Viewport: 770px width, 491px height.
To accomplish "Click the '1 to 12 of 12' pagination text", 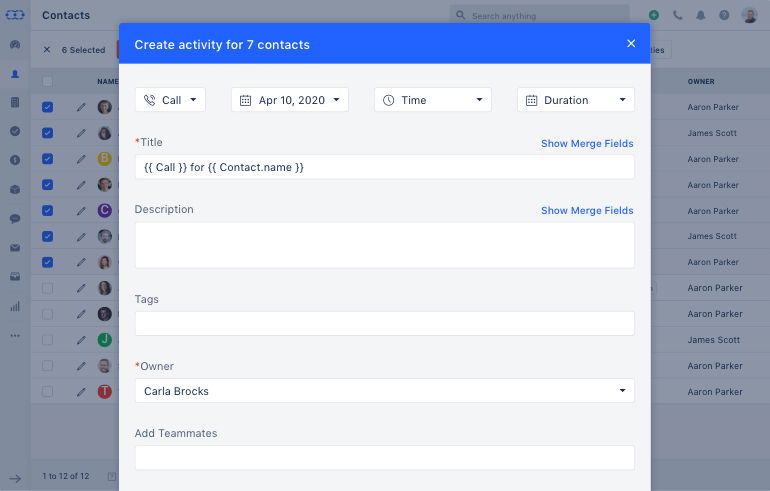I will (66, 476).
